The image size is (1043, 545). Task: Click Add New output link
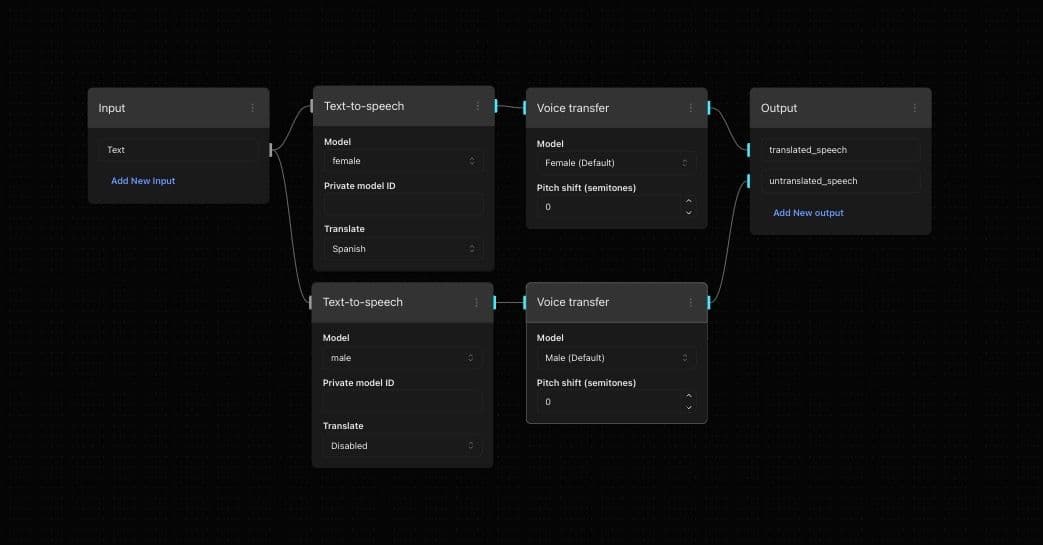click(x=808, y=213)
